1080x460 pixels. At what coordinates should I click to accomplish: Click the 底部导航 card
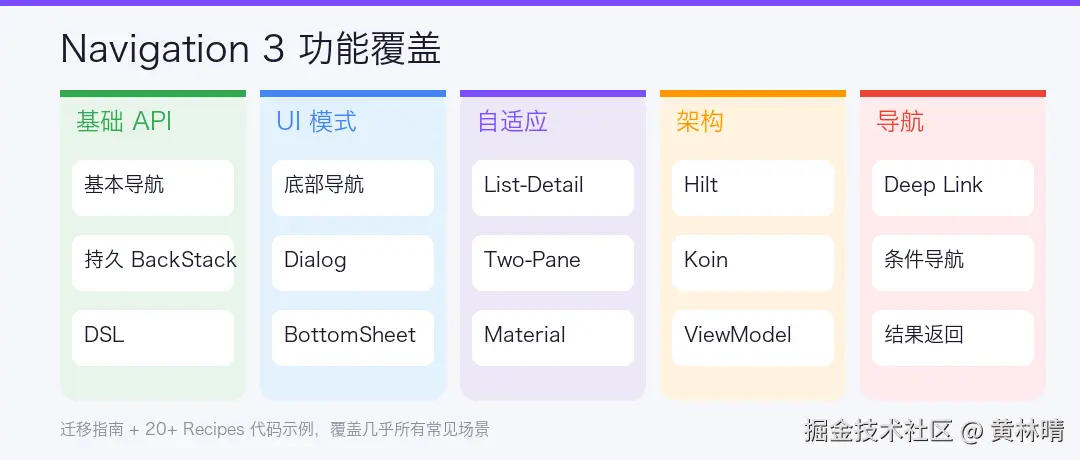coord(352,187)
